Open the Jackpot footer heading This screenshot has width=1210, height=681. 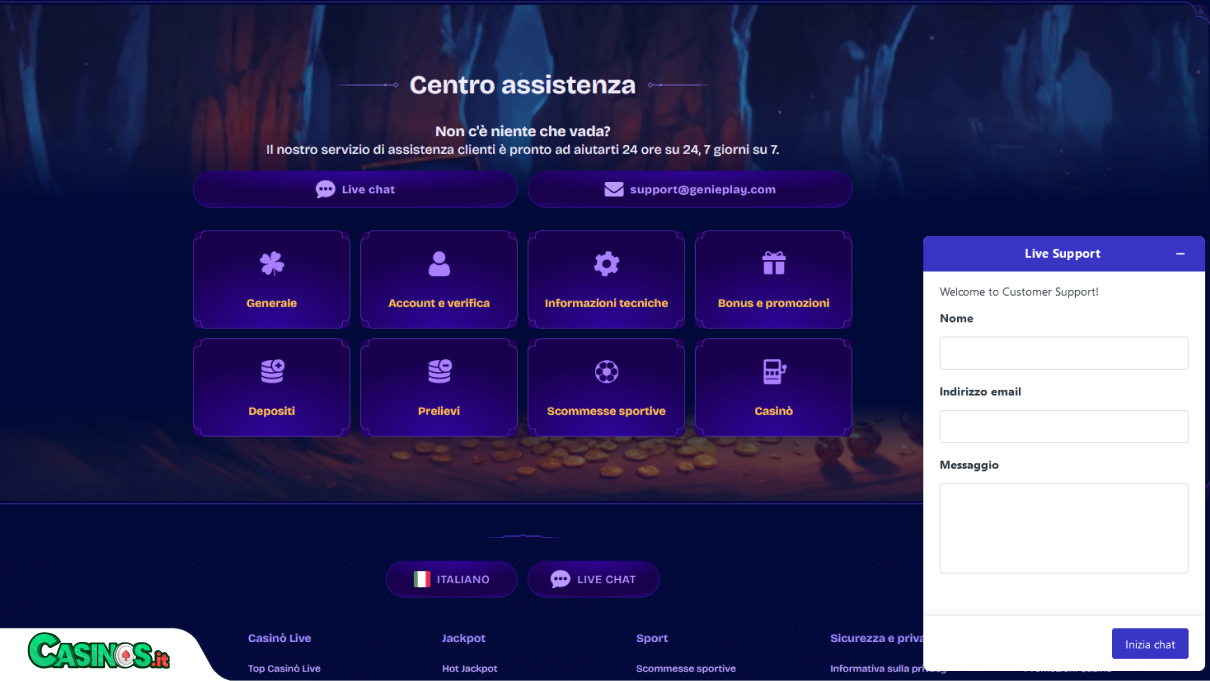coord(463,638)
